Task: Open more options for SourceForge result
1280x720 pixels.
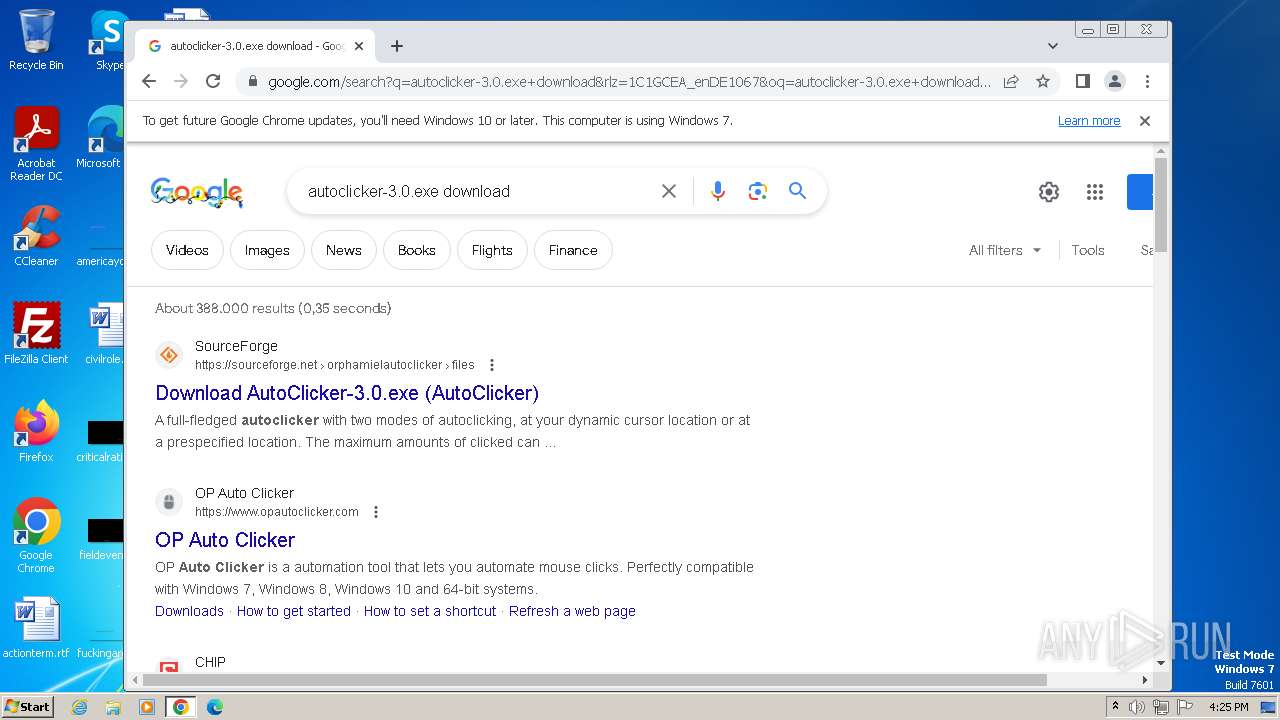Action: pos(491,365)
